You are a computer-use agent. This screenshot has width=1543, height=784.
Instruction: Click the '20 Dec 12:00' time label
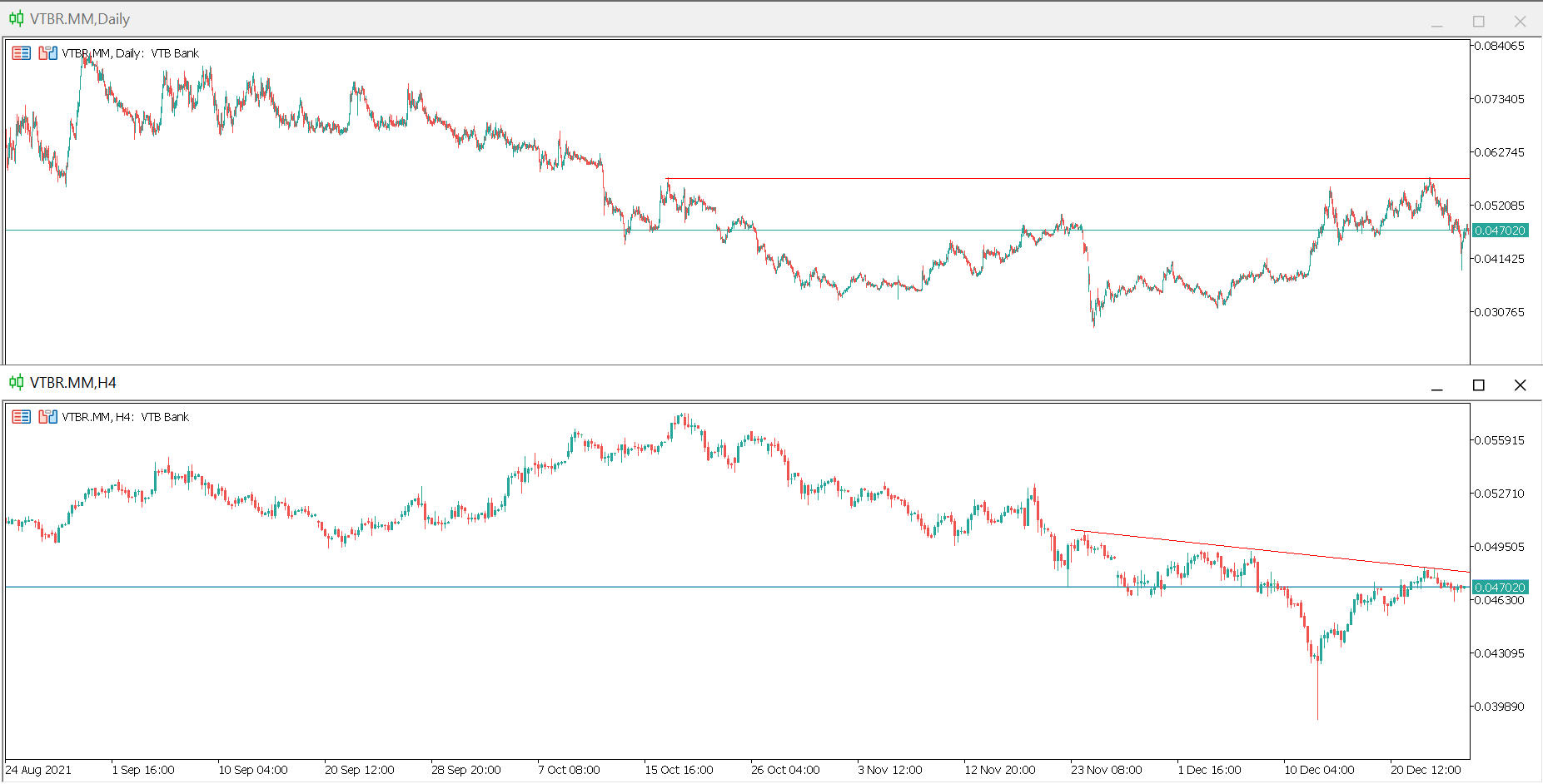1426,770
